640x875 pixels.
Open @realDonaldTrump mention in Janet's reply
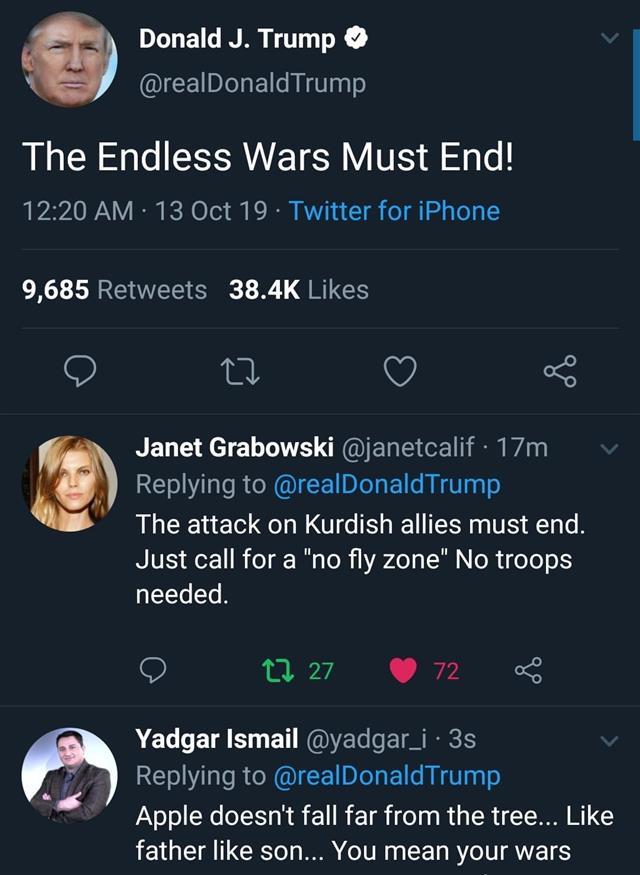[x=386, y=484]
